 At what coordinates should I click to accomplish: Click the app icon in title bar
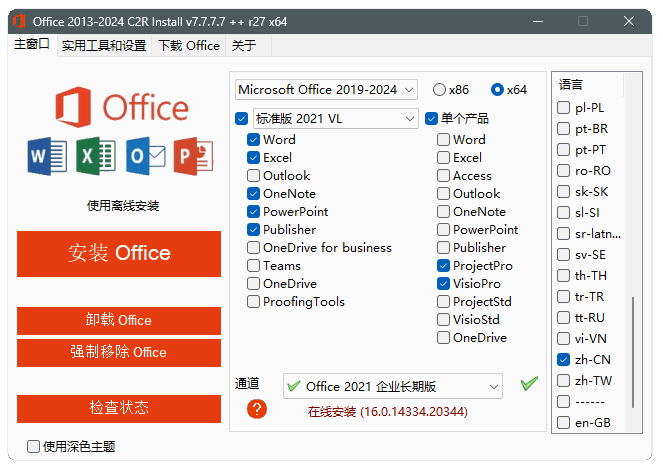pyautogui.click(x=17, y=20)
